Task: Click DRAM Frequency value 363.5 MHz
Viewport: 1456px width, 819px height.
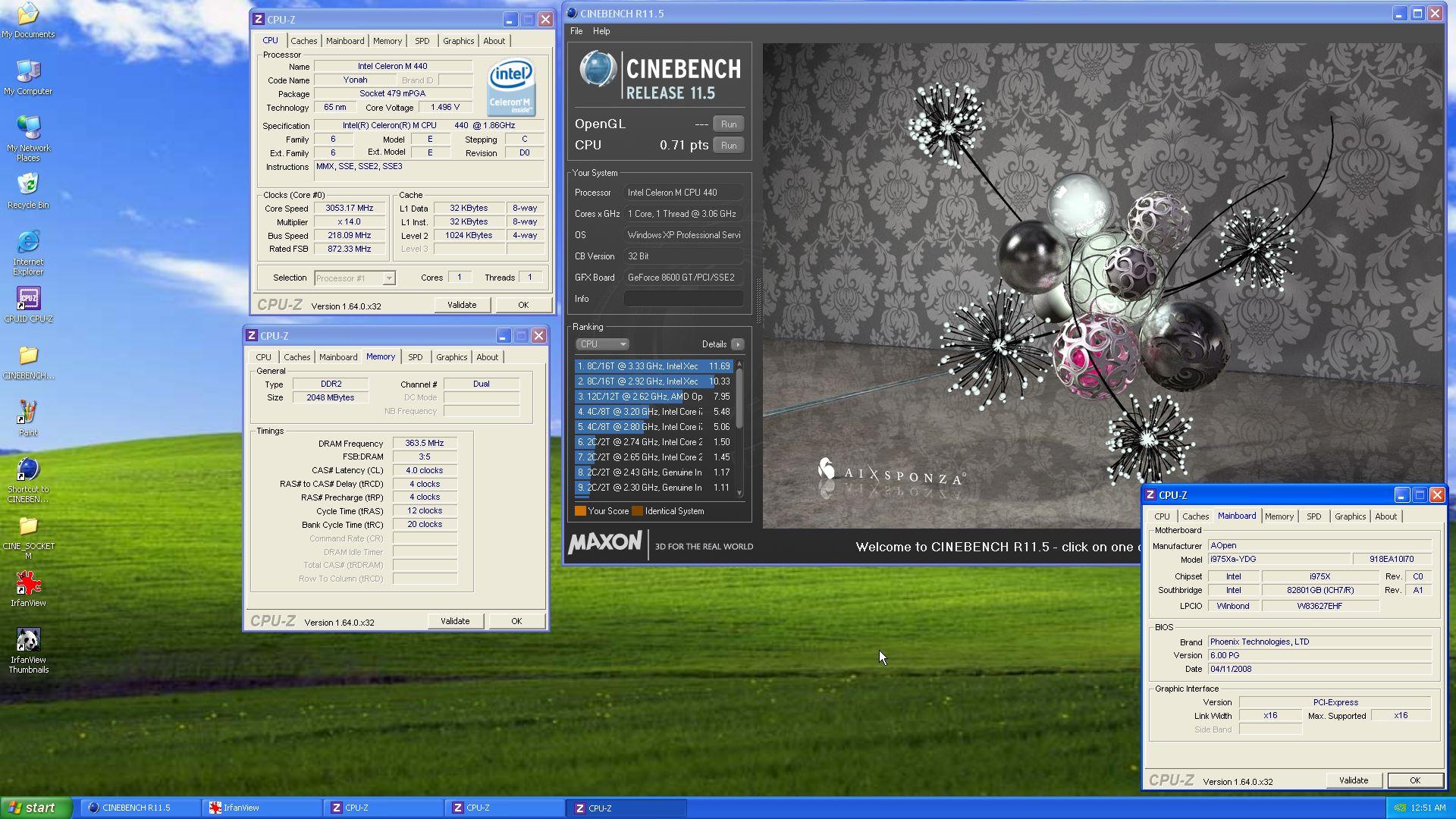Action: coord(425,444)
